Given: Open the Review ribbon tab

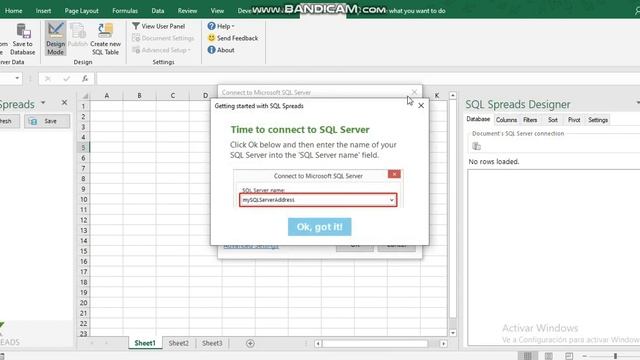Looking at the screenshot, I should [187, 11].
